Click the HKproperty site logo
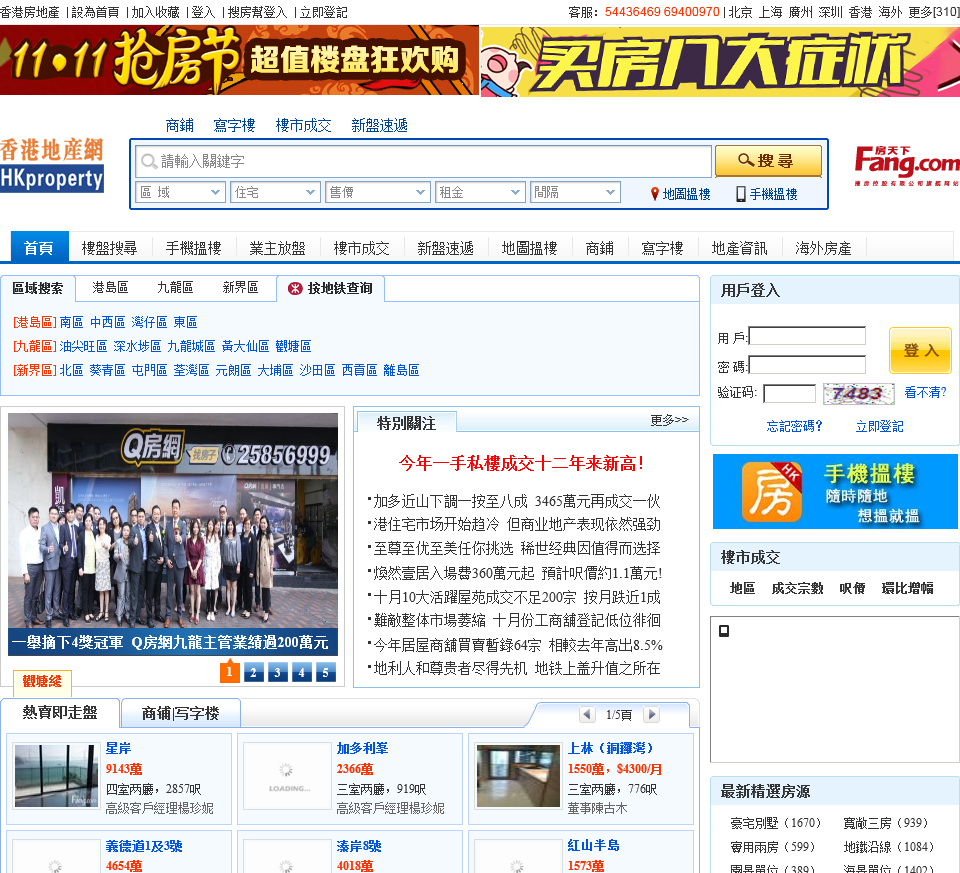This screenshot has width=960, height=873. click(52, 166)
